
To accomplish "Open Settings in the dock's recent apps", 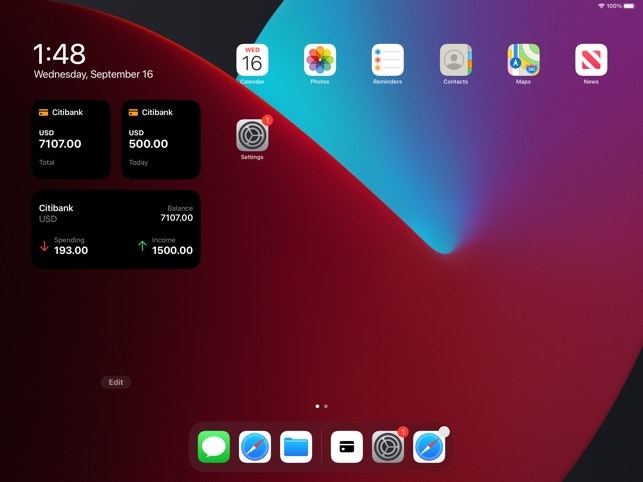I will (388, 447).
